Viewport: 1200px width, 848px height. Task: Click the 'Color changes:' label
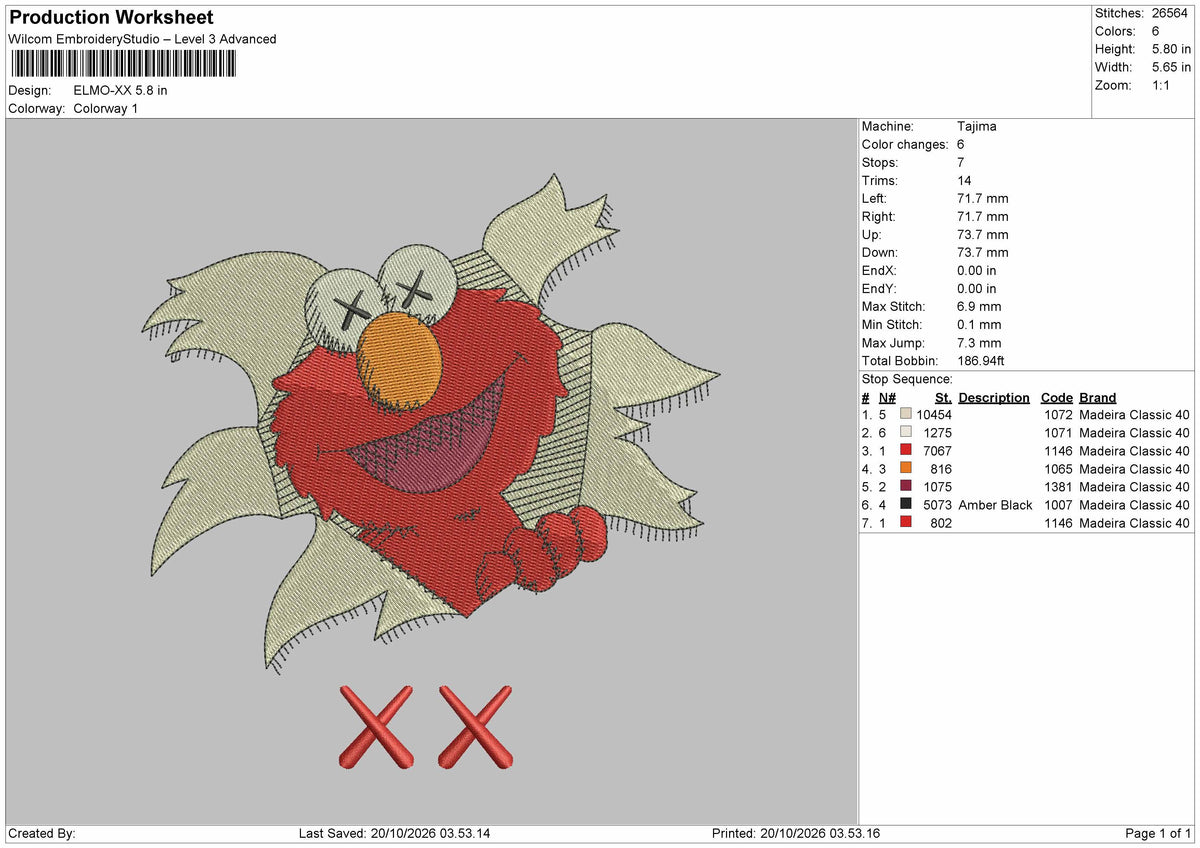(x=905, y=144)
